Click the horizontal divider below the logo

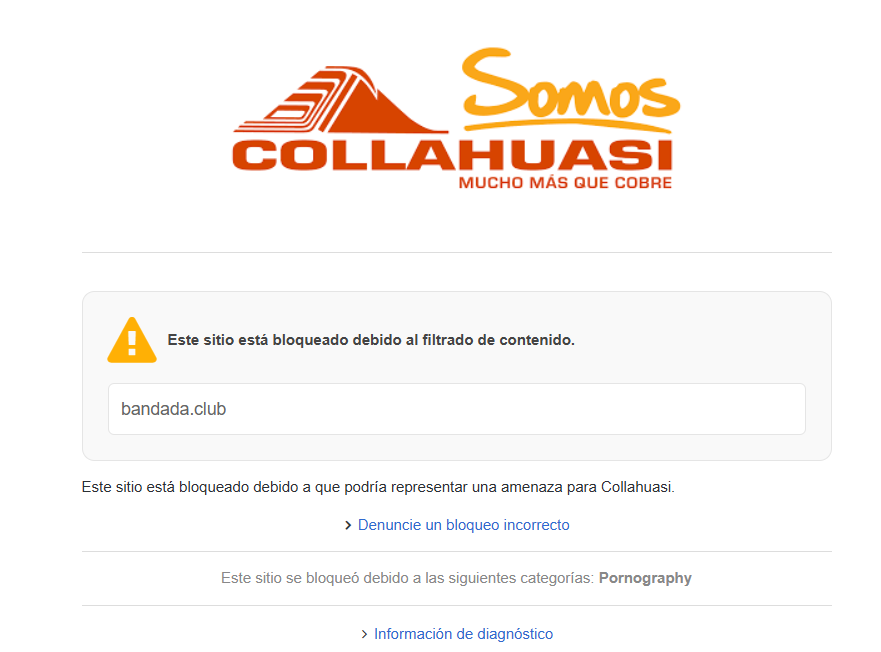pyautogui.click(x=457, y=252)
